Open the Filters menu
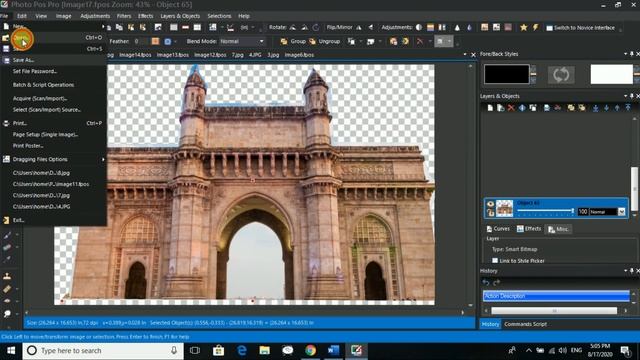640x360 pixels. click(x=124, y=16)
